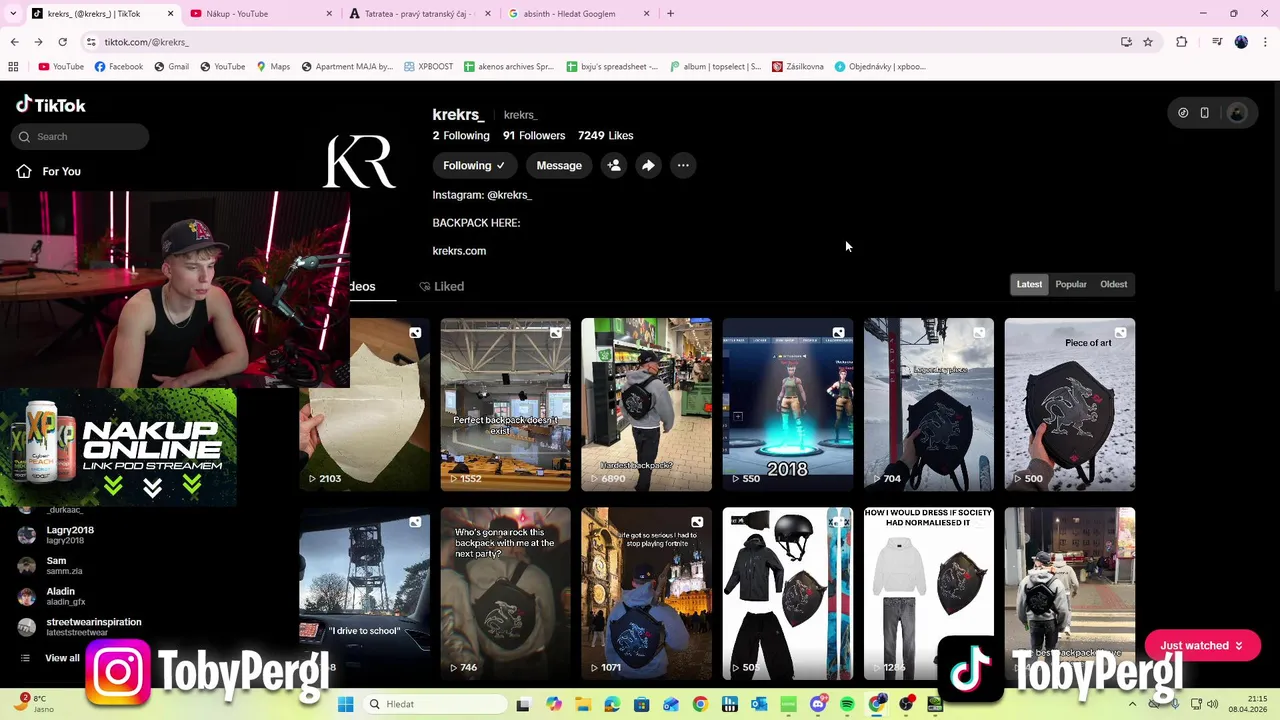Show hidden system tray icons
Screen dimensions: 1280x720
tap(1132, 704)
